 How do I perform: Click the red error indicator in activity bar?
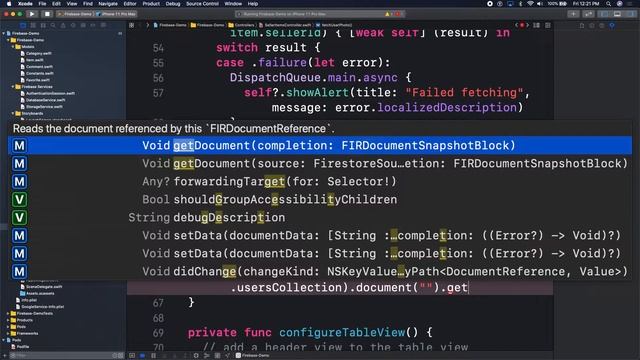pos(398,14)
